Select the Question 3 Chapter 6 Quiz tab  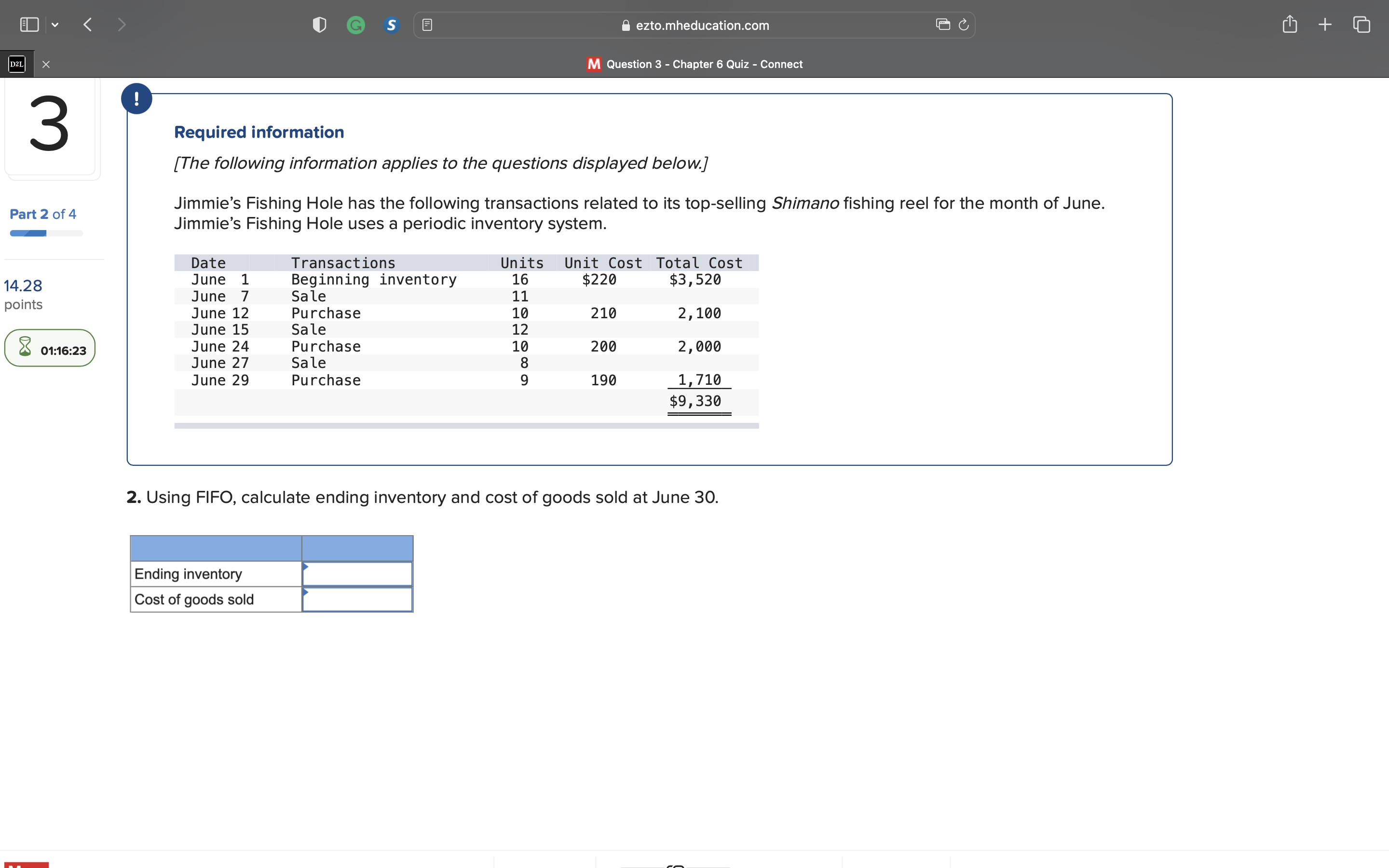[694, 64]
